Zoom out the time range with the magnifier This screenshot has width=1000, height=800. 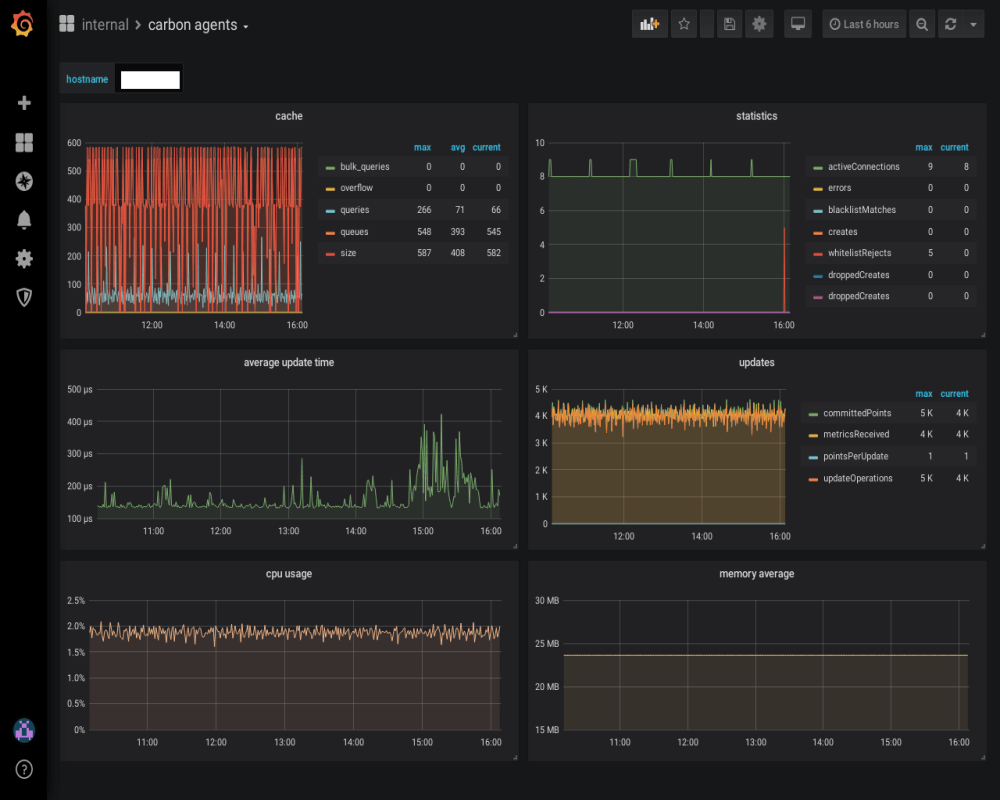click(x=922, y=23)
